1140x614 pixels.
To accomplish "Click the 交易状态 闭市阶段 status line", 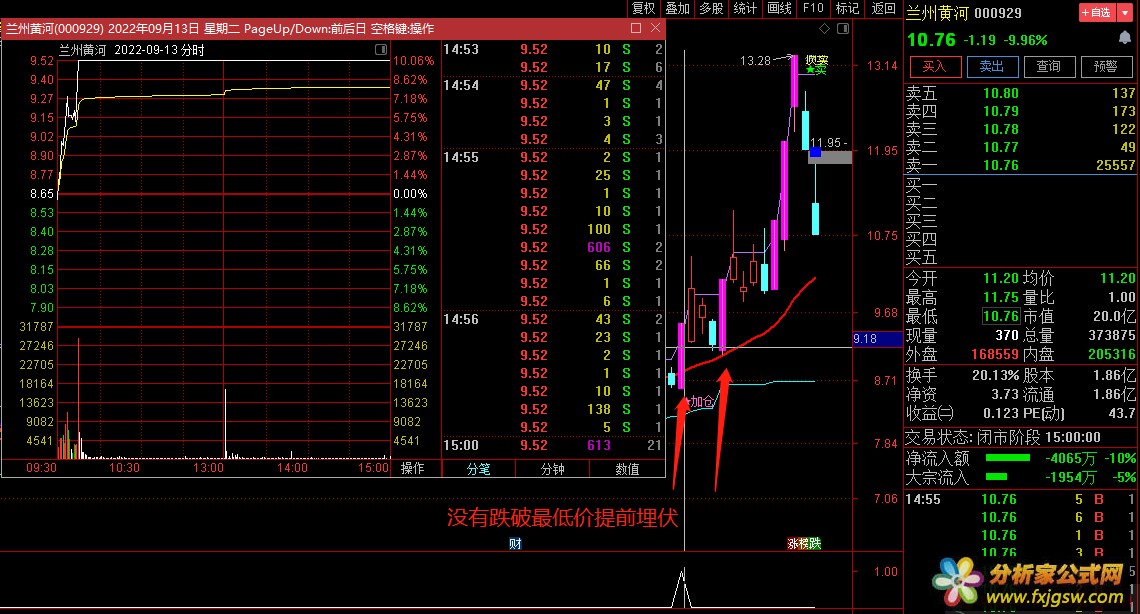I will point(1003,437).
